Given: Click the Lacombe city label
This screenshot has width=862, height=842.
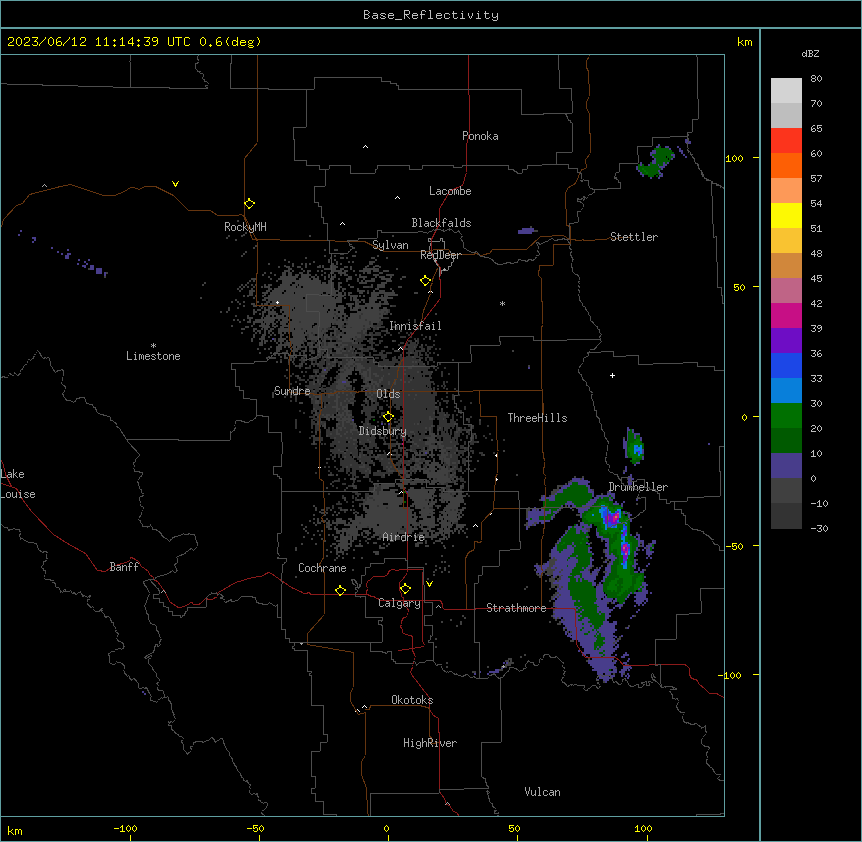Looking at the screenshot, I should point(450,191).
